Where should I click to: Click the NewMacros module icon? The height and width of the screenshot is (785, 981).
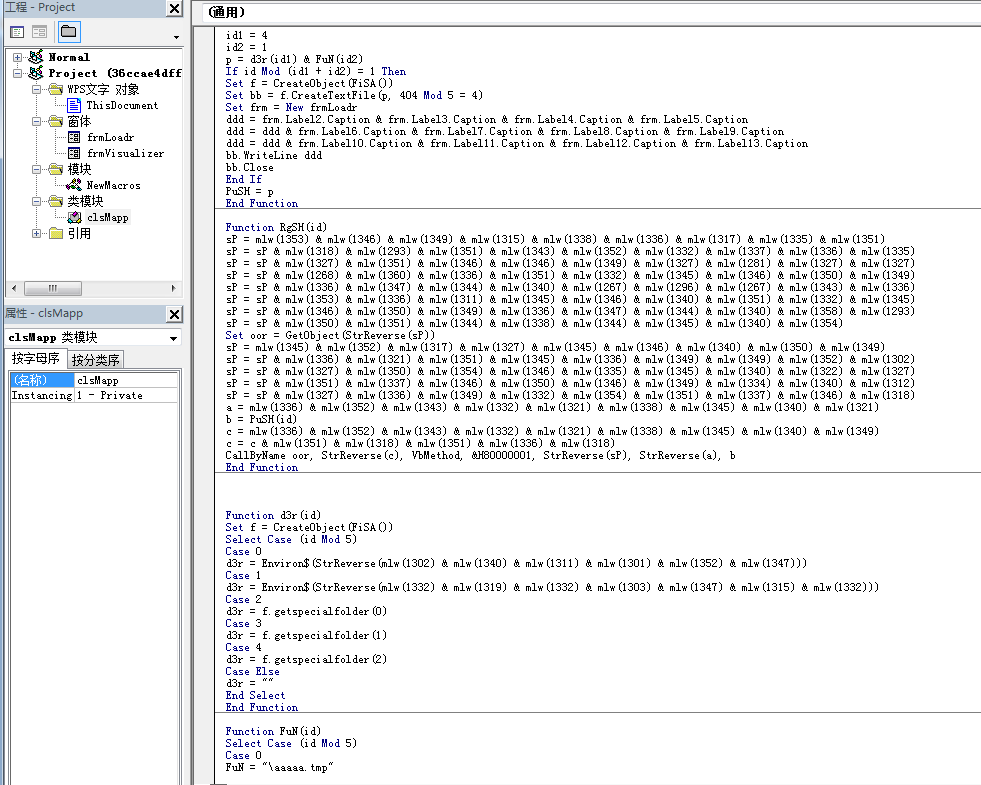(x=74, y=185)
